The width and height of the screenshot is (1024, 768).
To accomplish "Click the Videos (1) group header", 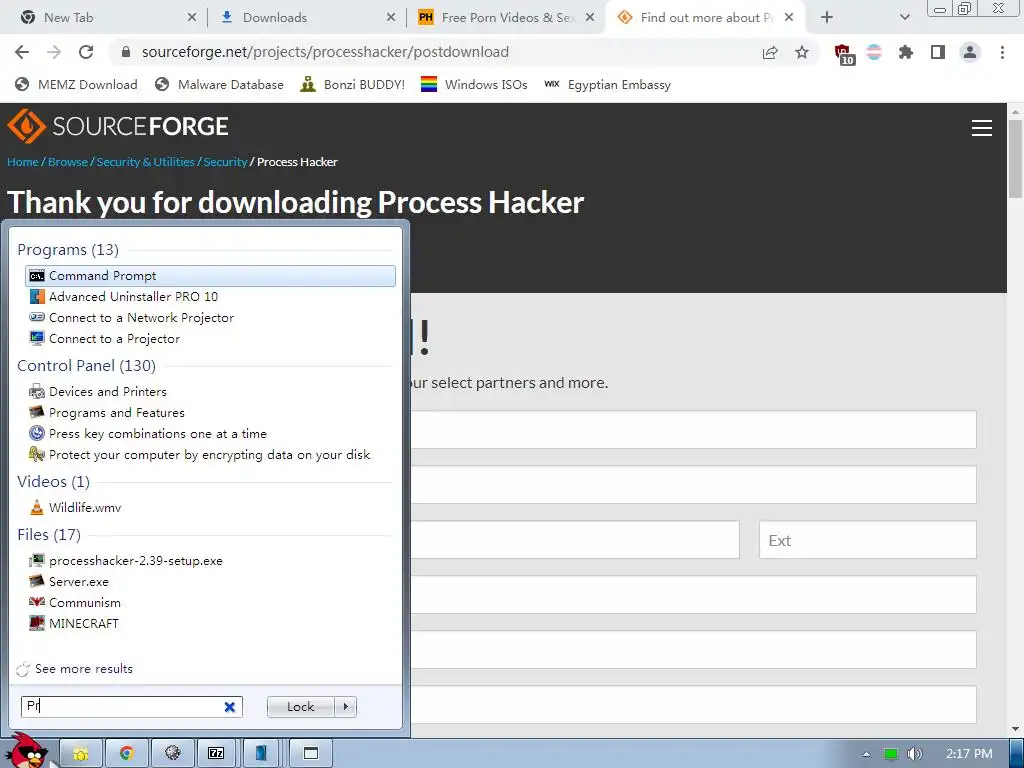I will pos(54,481).
